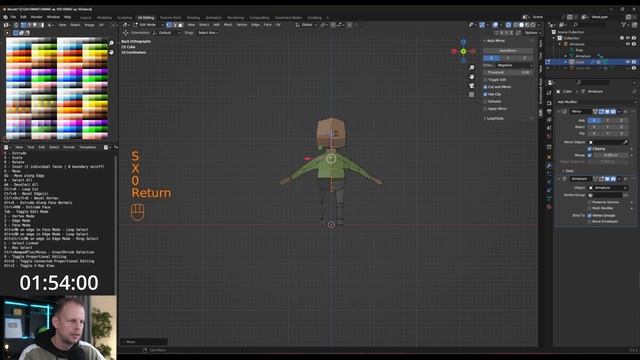Viewport: 640px width, 360px height.
Task: Toggle visibility eye of Cube row in outliner
Action: click(x=628, y=62)
